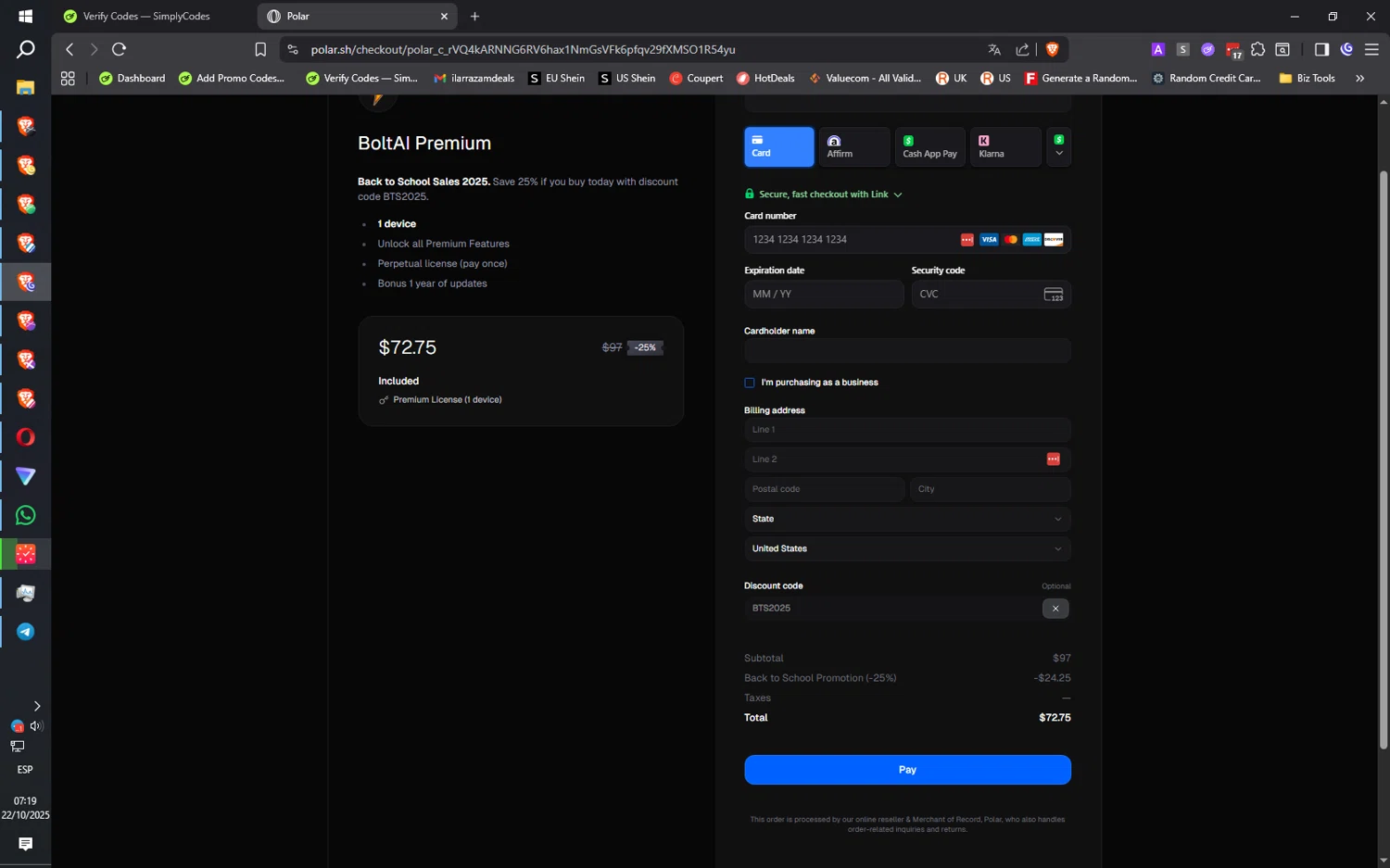Click Billing address Line 1 field

point(907,430)
